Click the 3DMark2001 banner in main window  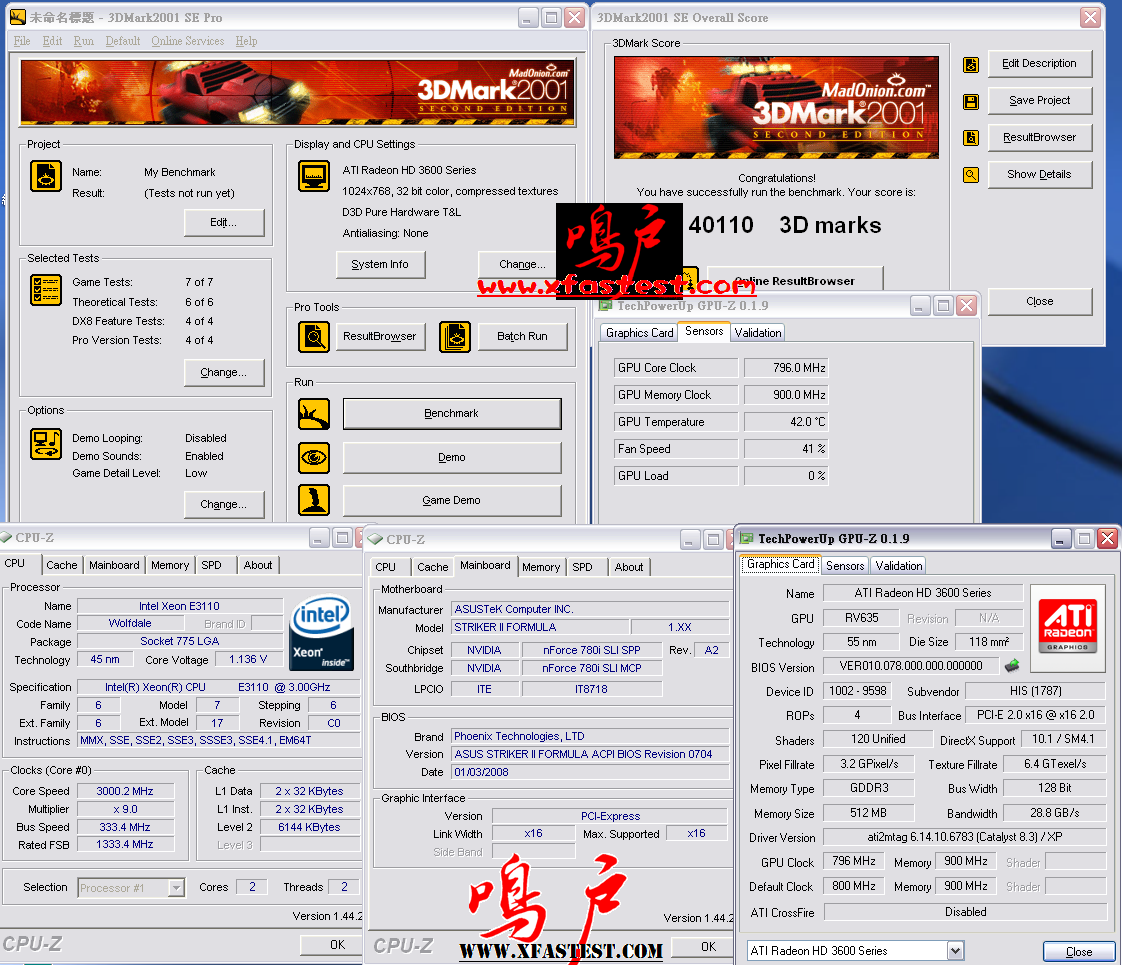click(298, 93)
